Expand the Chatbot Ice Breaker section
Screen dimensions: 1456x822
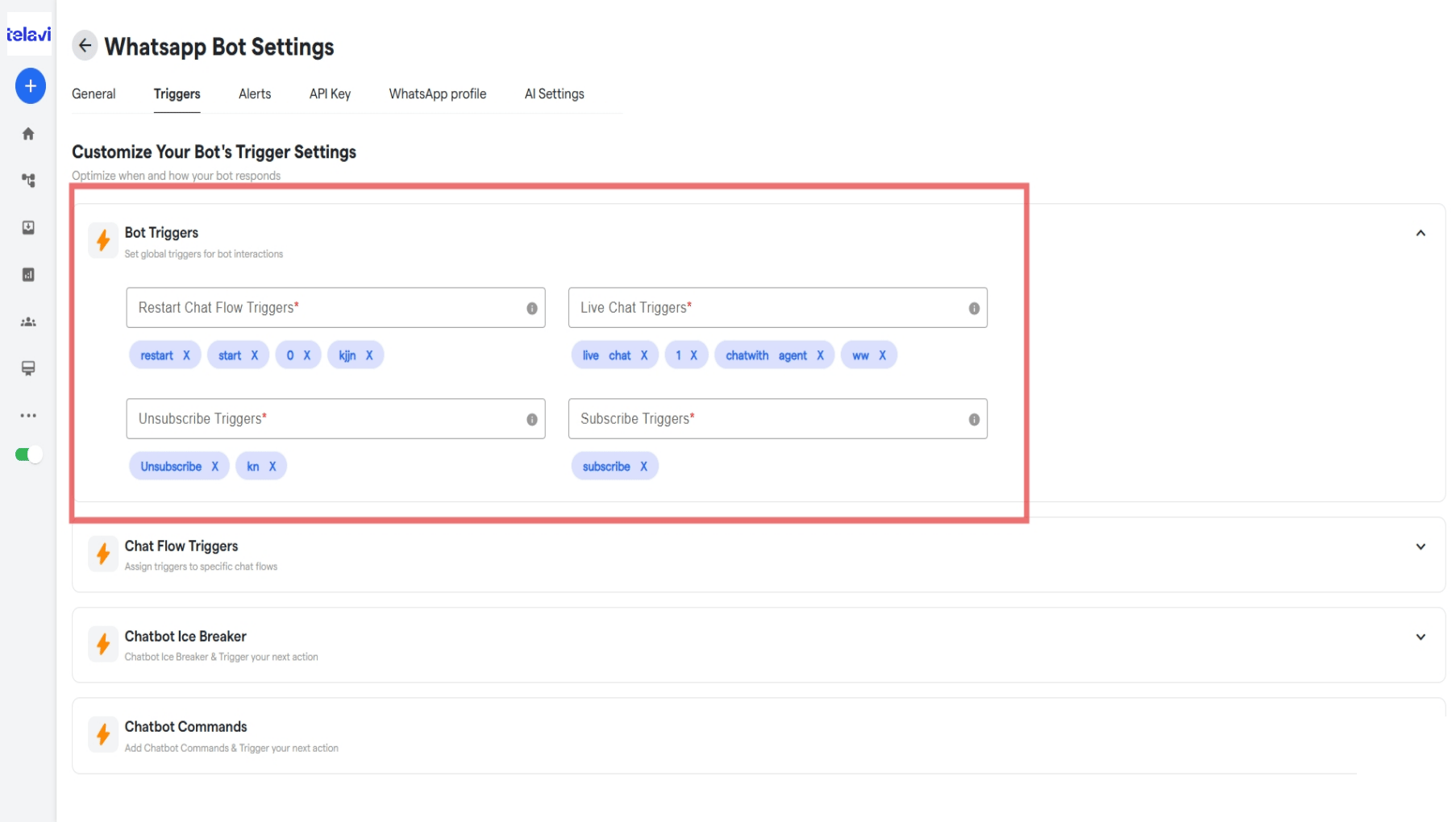[1421, 637]
